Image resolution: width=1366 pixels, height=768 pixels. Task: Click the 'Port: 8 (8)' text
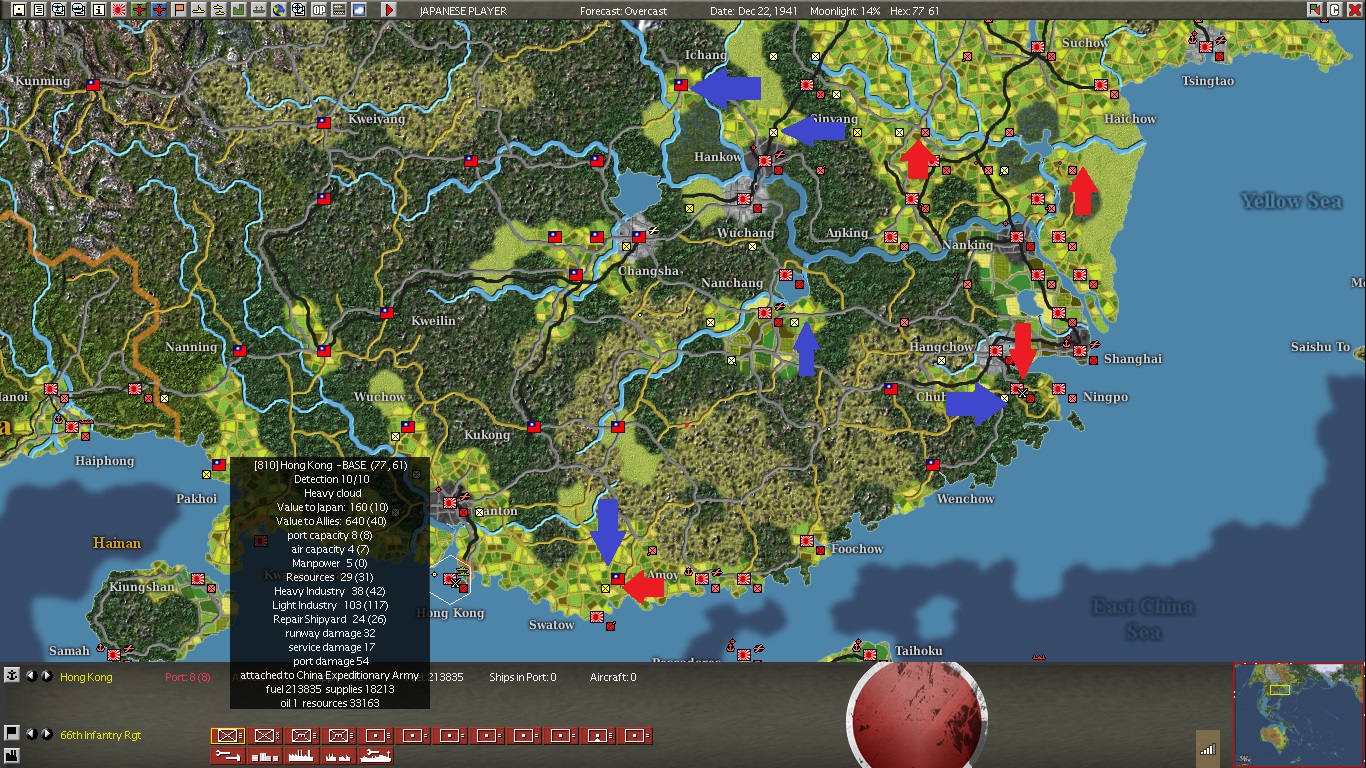coord(188,677)
